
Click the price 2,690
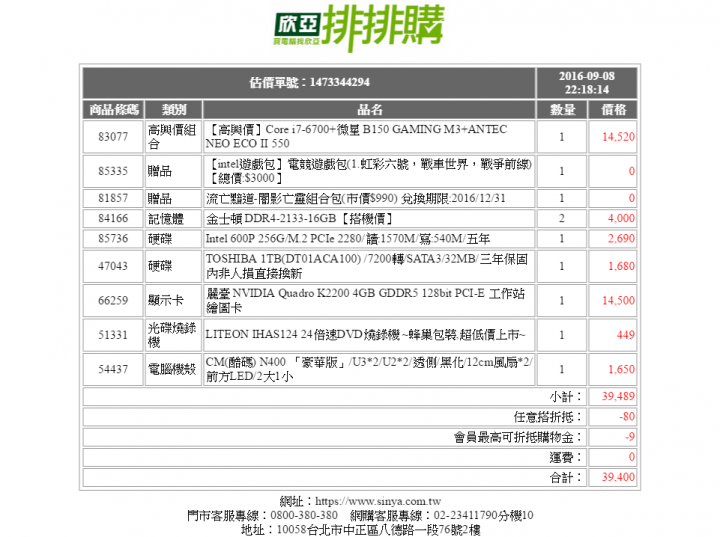[621, 239]
